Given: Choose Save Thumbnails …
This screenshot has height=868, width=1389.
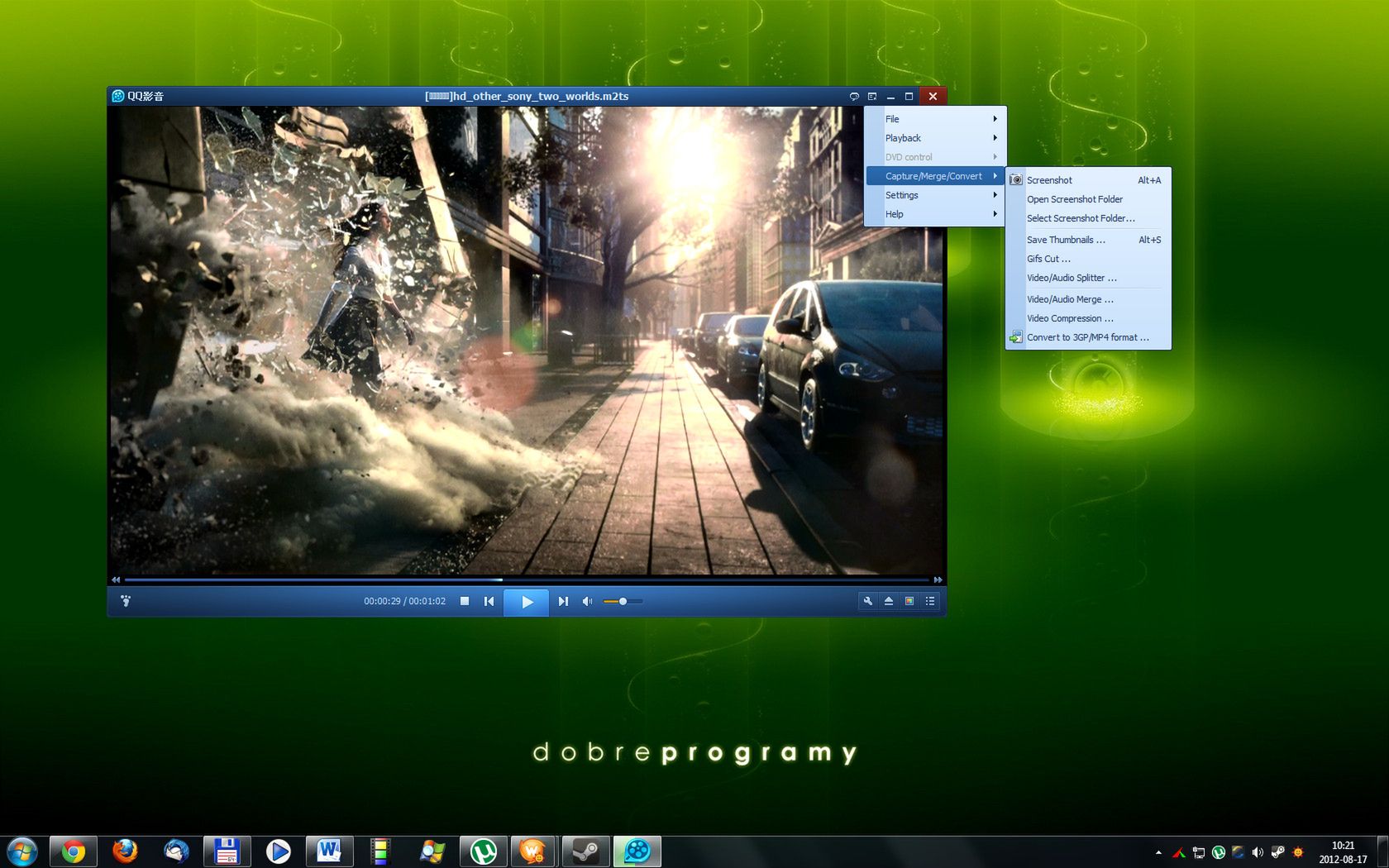Looking at the screenshot, I should [x=1088, y=240].
